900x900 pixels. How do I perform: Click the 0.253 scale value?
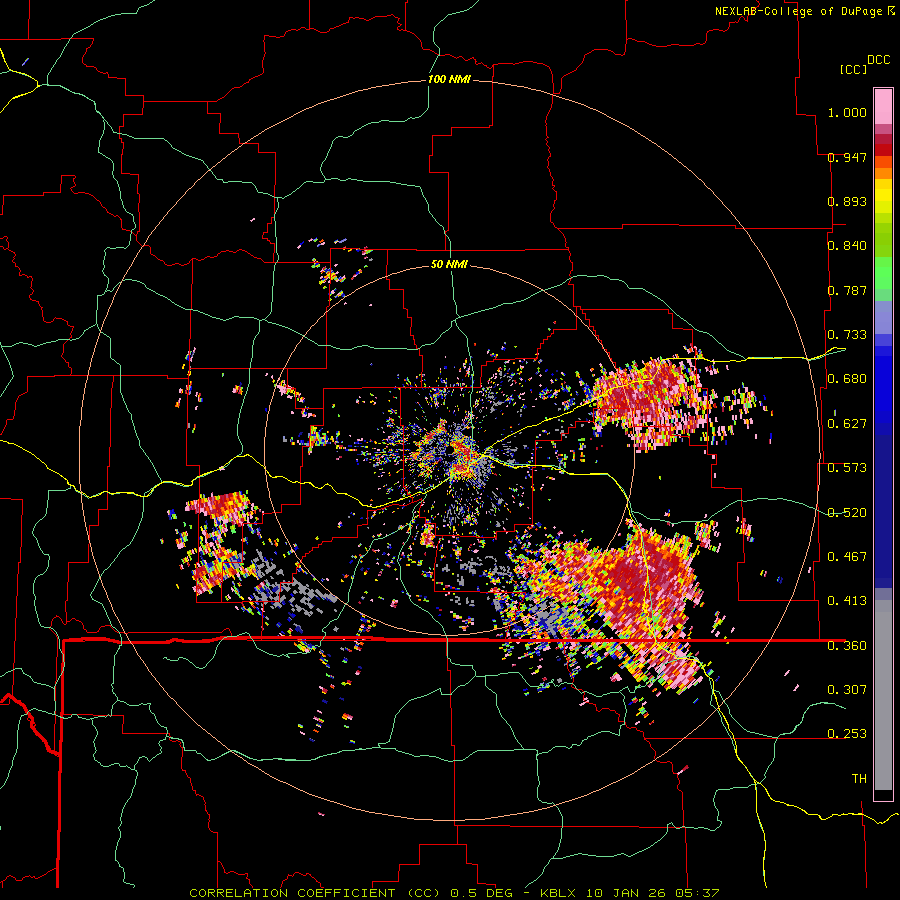(847, 734)
